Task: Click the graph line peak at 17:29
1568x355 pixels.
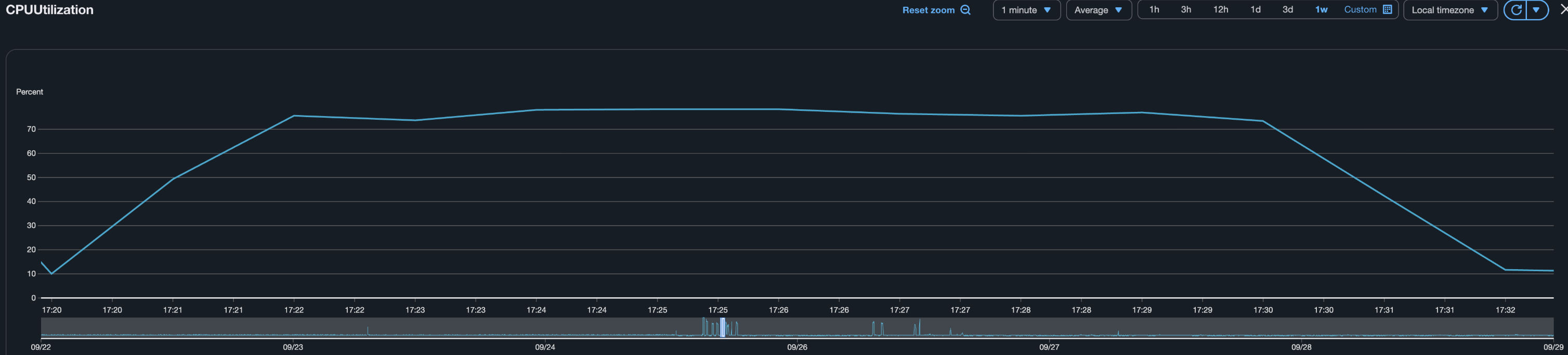Action: (x=1142, y=112)
